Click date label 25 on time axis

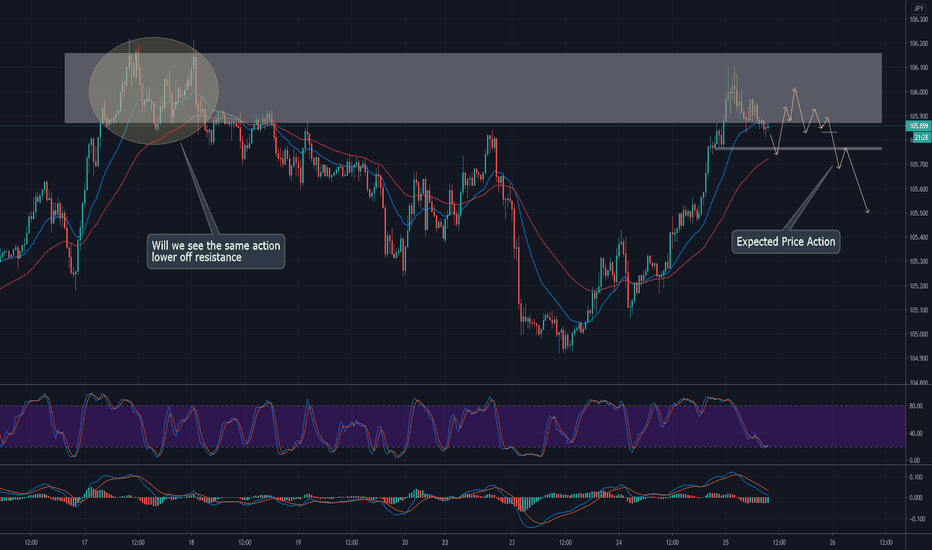coord(726,542)
